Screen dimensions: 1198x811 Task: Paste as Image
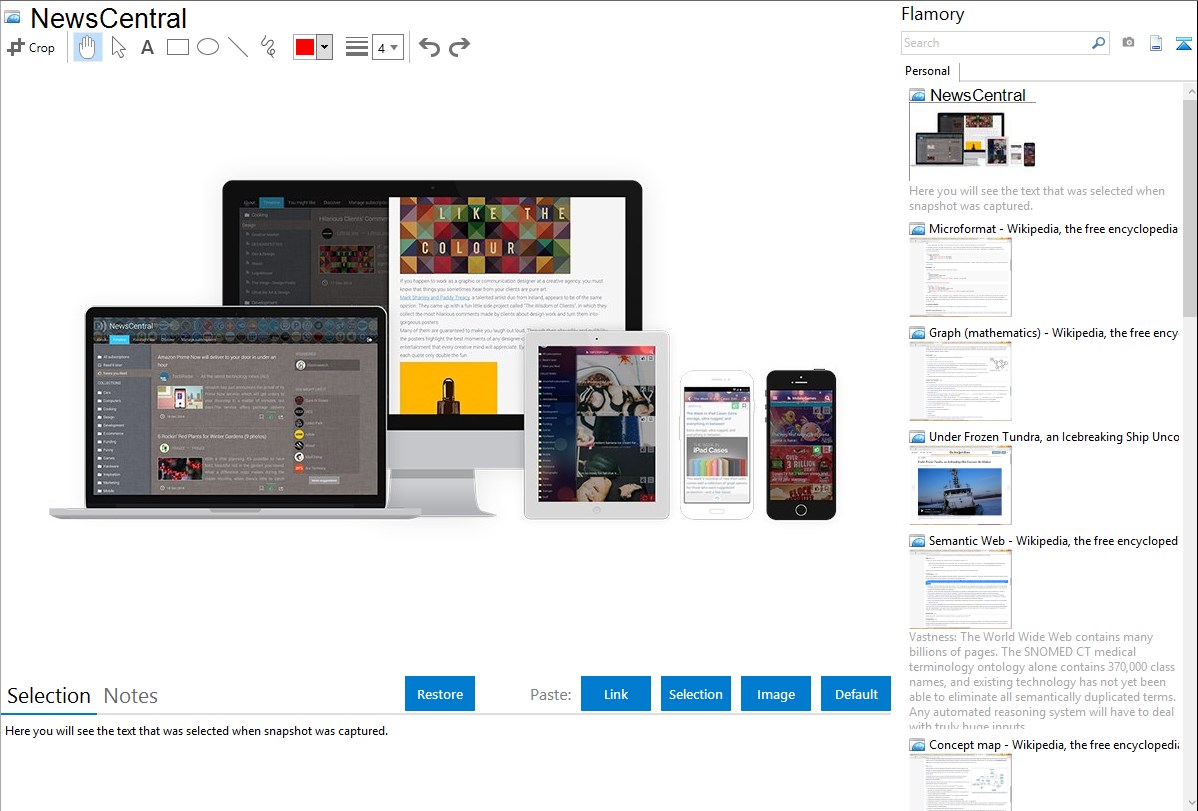775,694
